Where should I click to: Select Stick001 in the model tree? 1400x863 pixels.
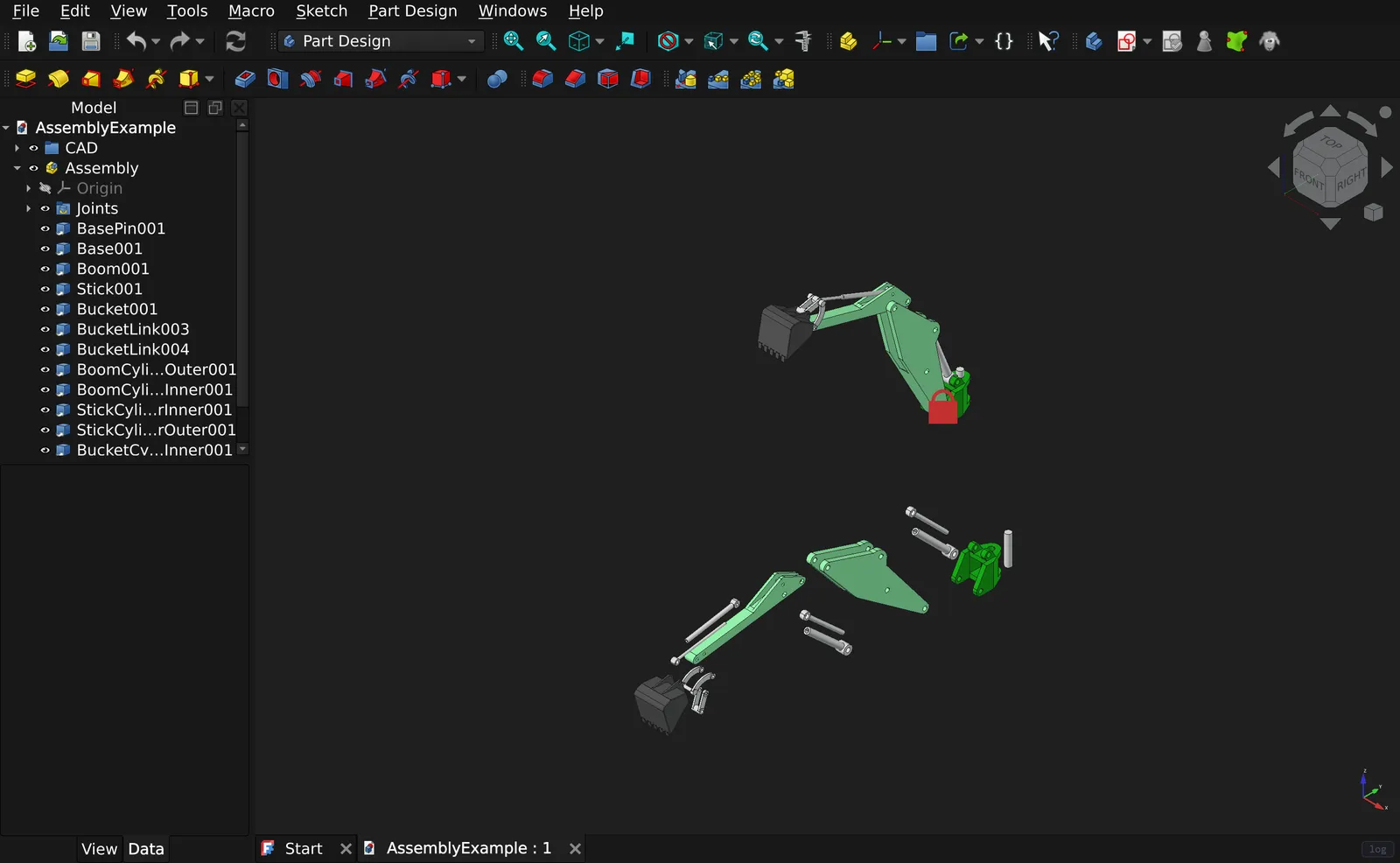109,289
